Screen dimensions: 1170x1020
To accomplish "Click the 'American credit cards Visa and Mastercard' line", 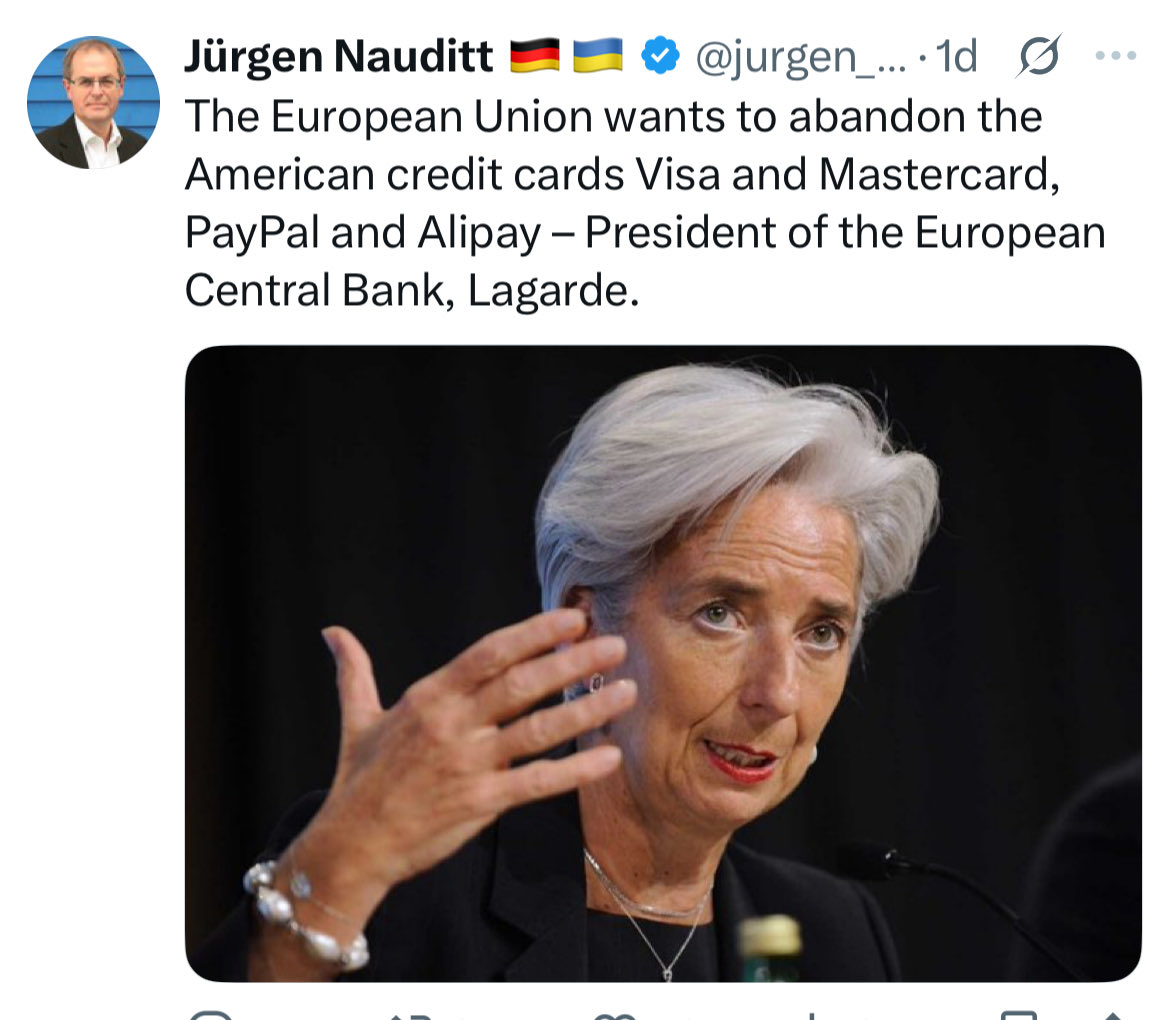I will pyautogui.click(x=622, y=175).
